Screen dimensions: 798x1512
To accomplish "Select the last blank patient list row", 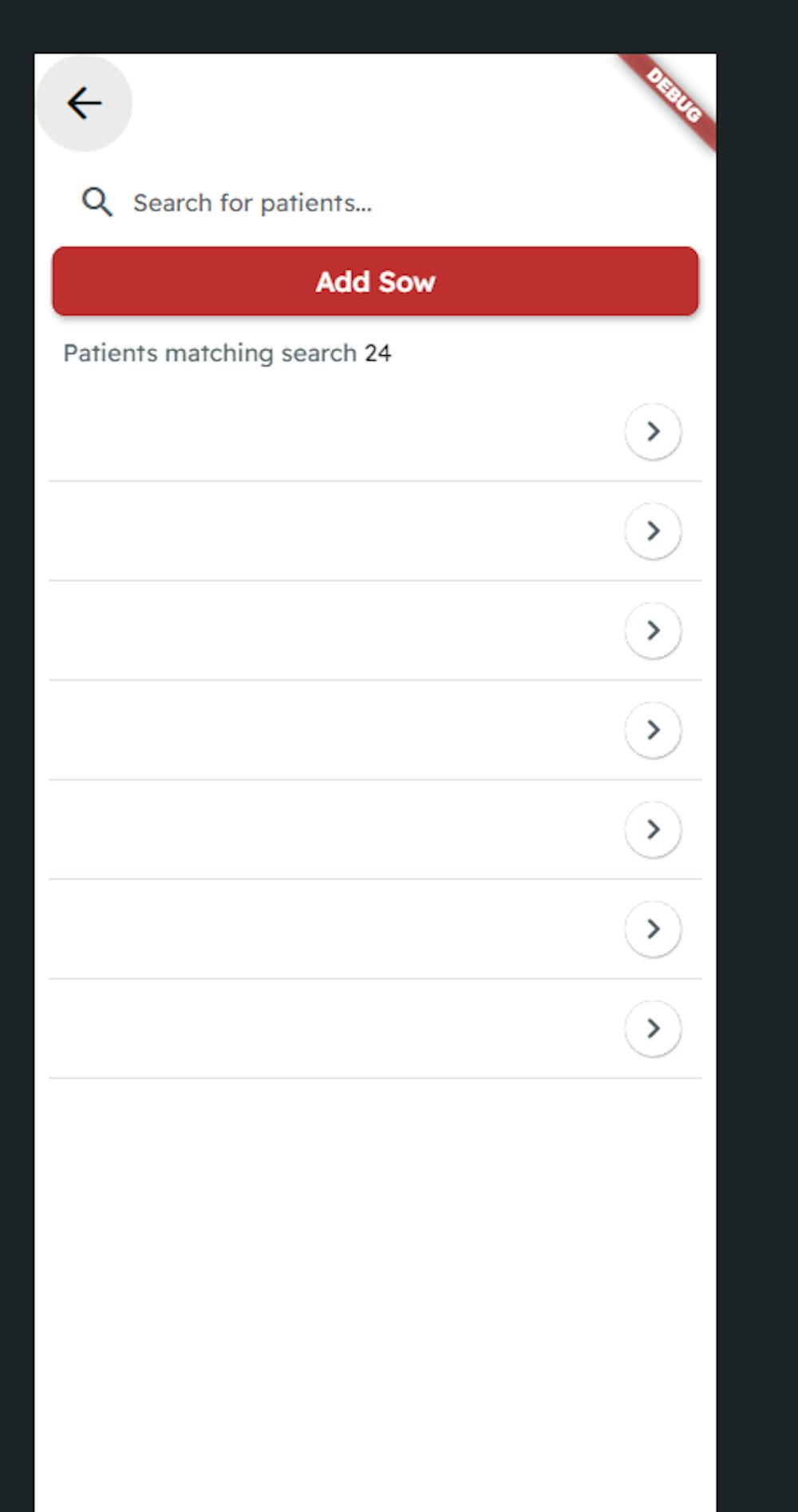I will click(x=319, y=1028).
